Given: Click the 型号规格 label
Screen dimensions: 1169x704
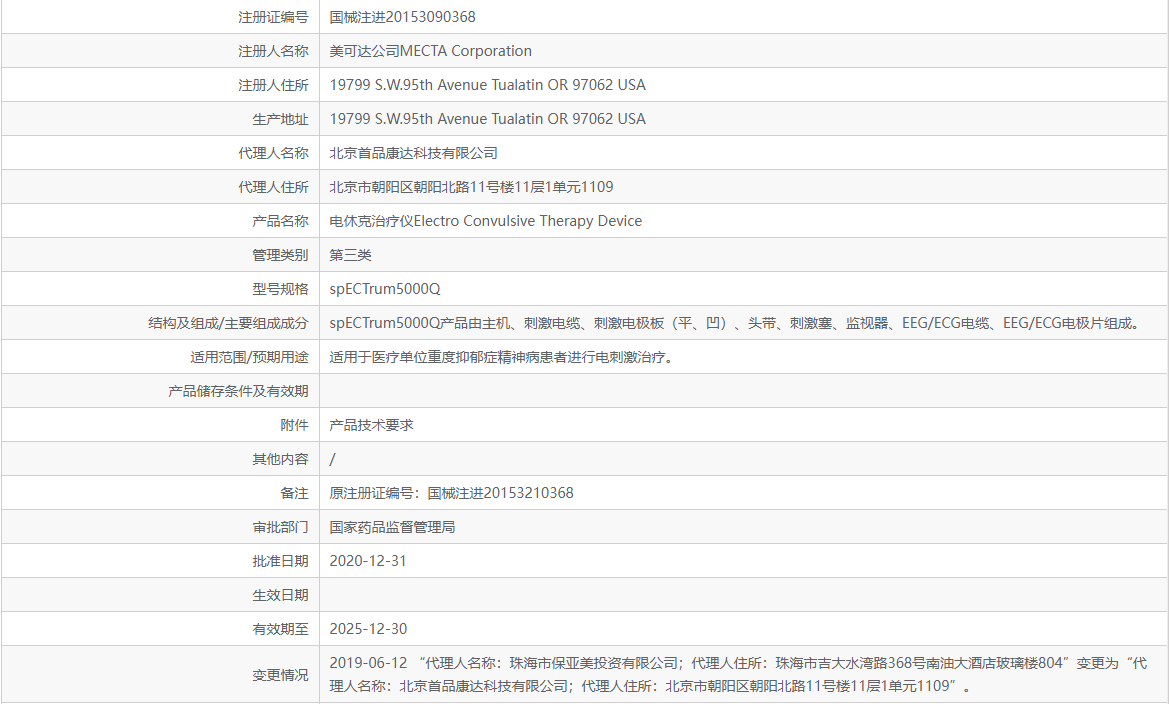Looking at the screenshot, I should [x=280, y=289].
